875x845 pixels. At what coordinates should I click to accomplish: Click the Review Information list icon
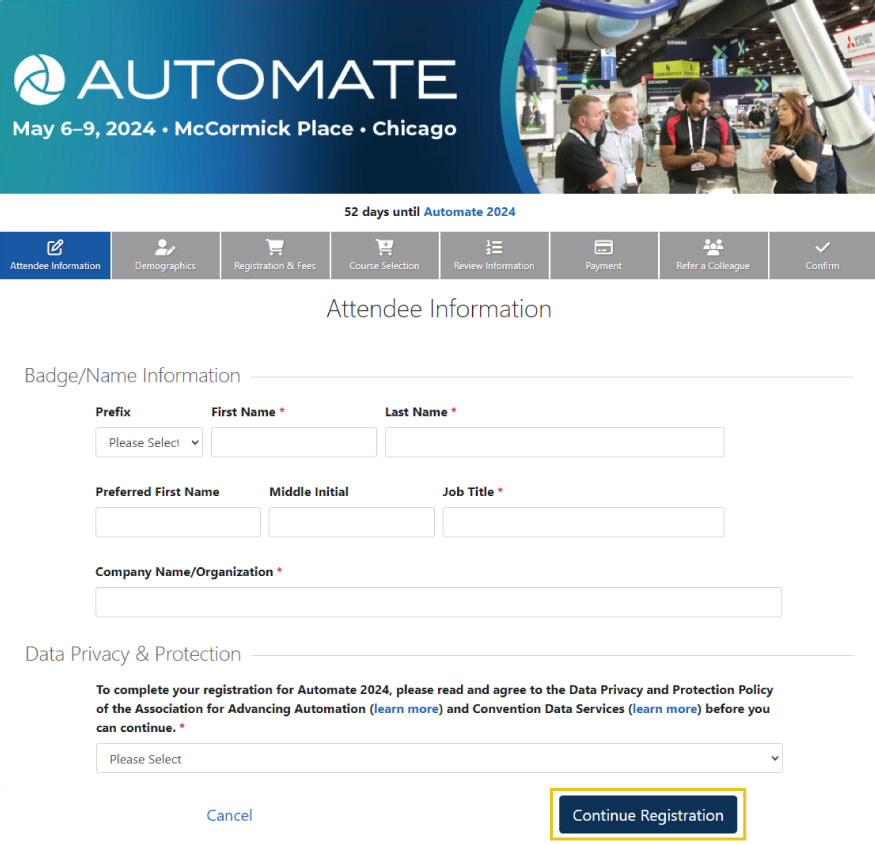click(494, 247)
